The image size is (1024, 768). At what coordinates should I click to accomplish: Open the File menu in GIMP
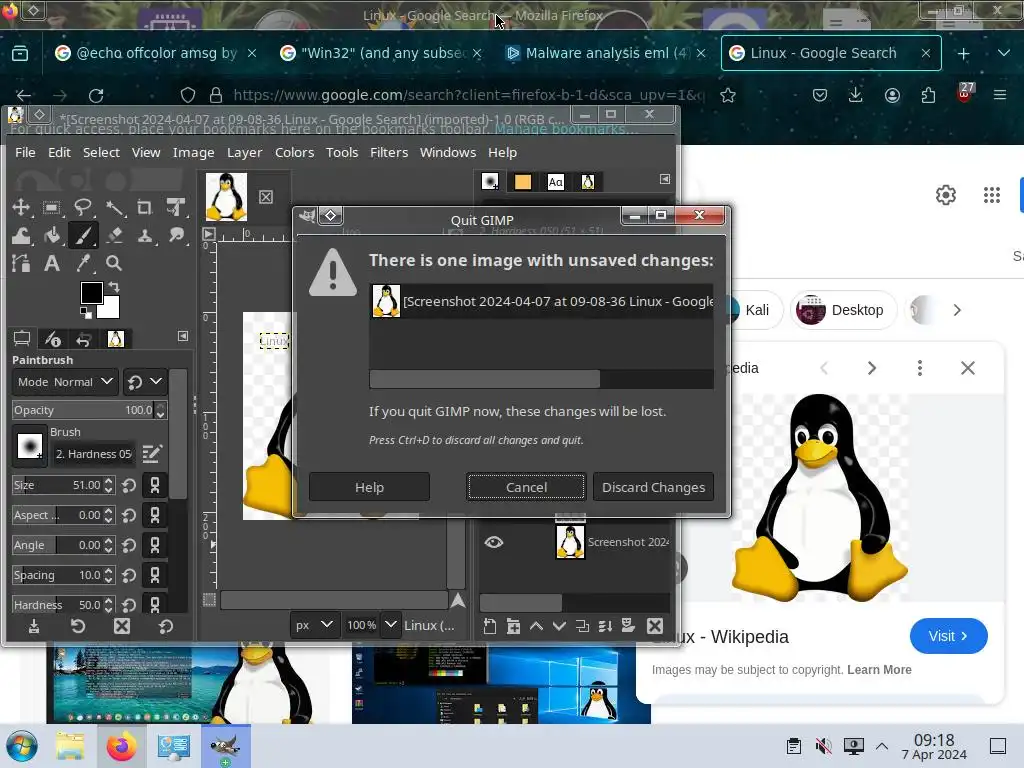(x=25, y=152)
